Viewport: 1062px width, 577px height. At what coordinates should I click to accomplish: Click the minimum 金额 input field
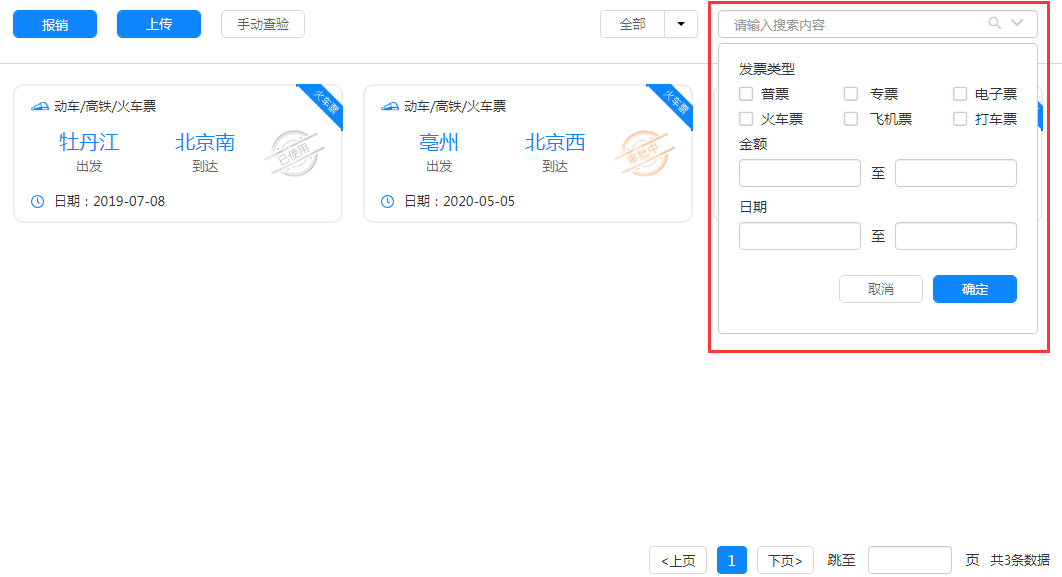pos(799,173)
